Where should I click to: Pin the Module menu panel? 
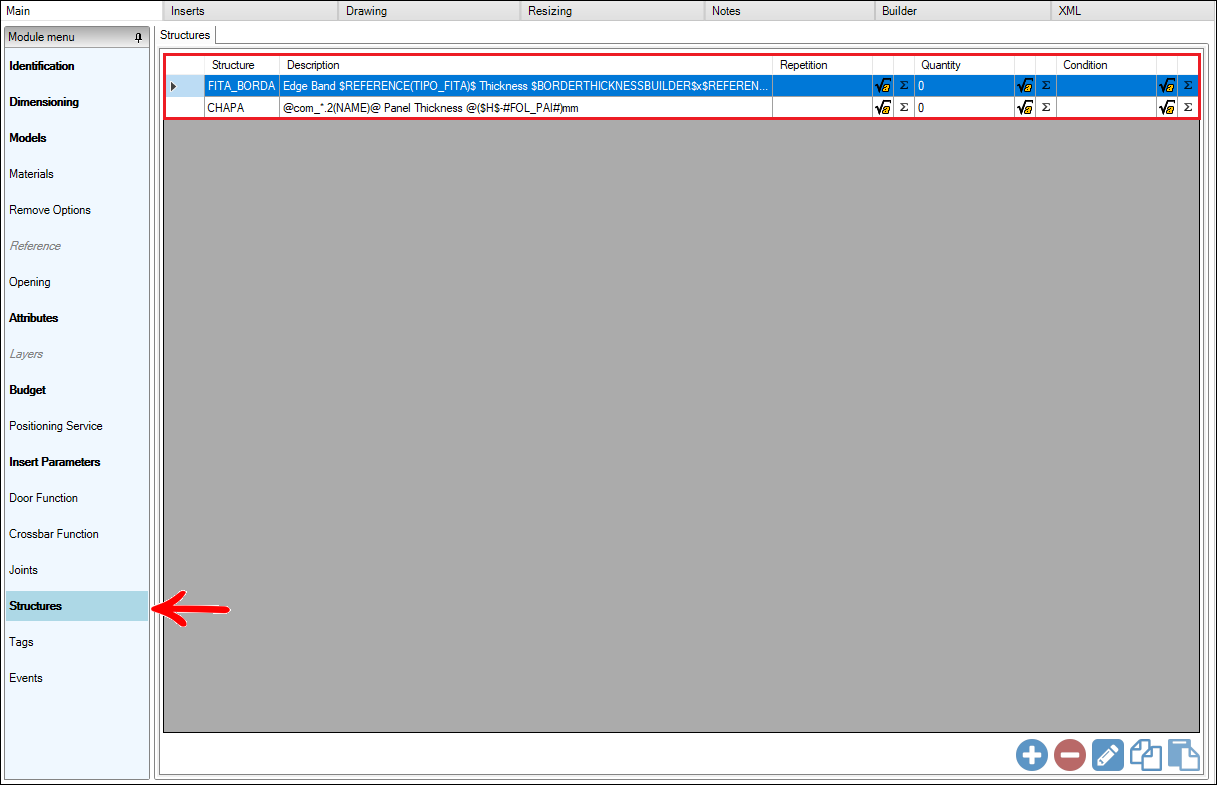point(138,37)
